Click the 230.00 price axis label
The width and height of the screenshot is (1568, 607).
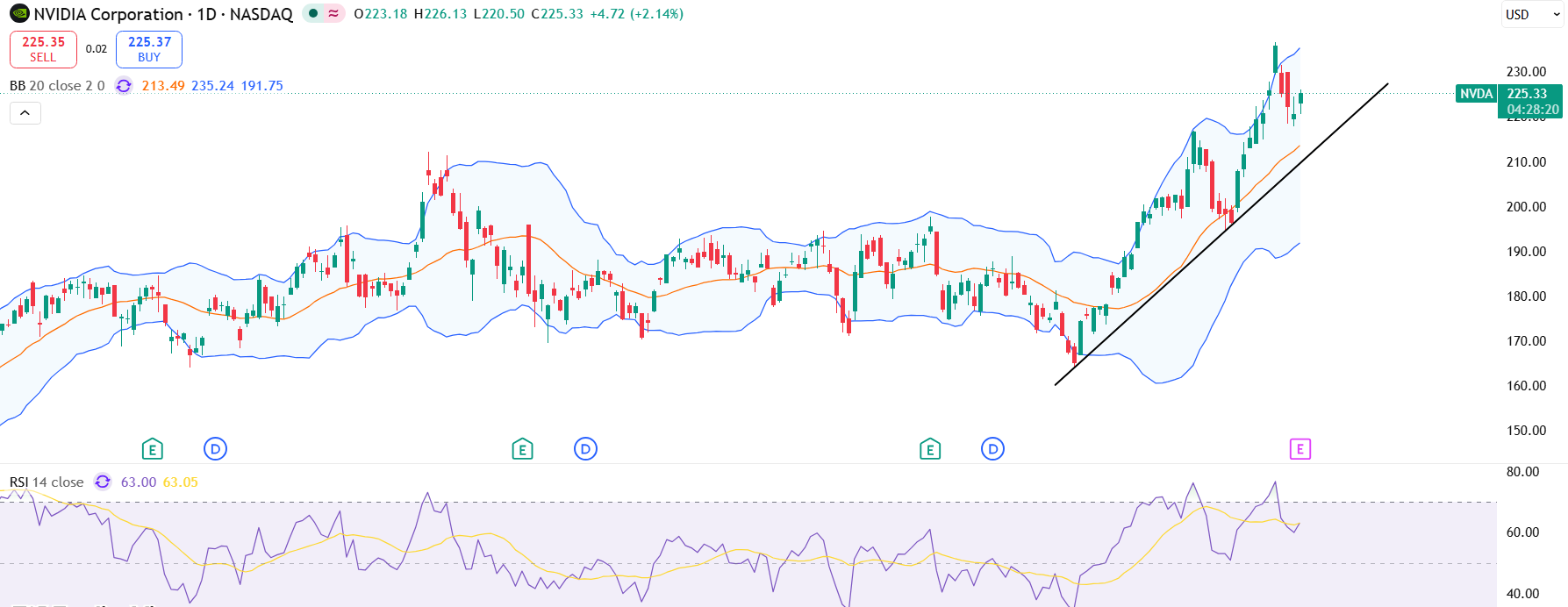[1526, 72]
